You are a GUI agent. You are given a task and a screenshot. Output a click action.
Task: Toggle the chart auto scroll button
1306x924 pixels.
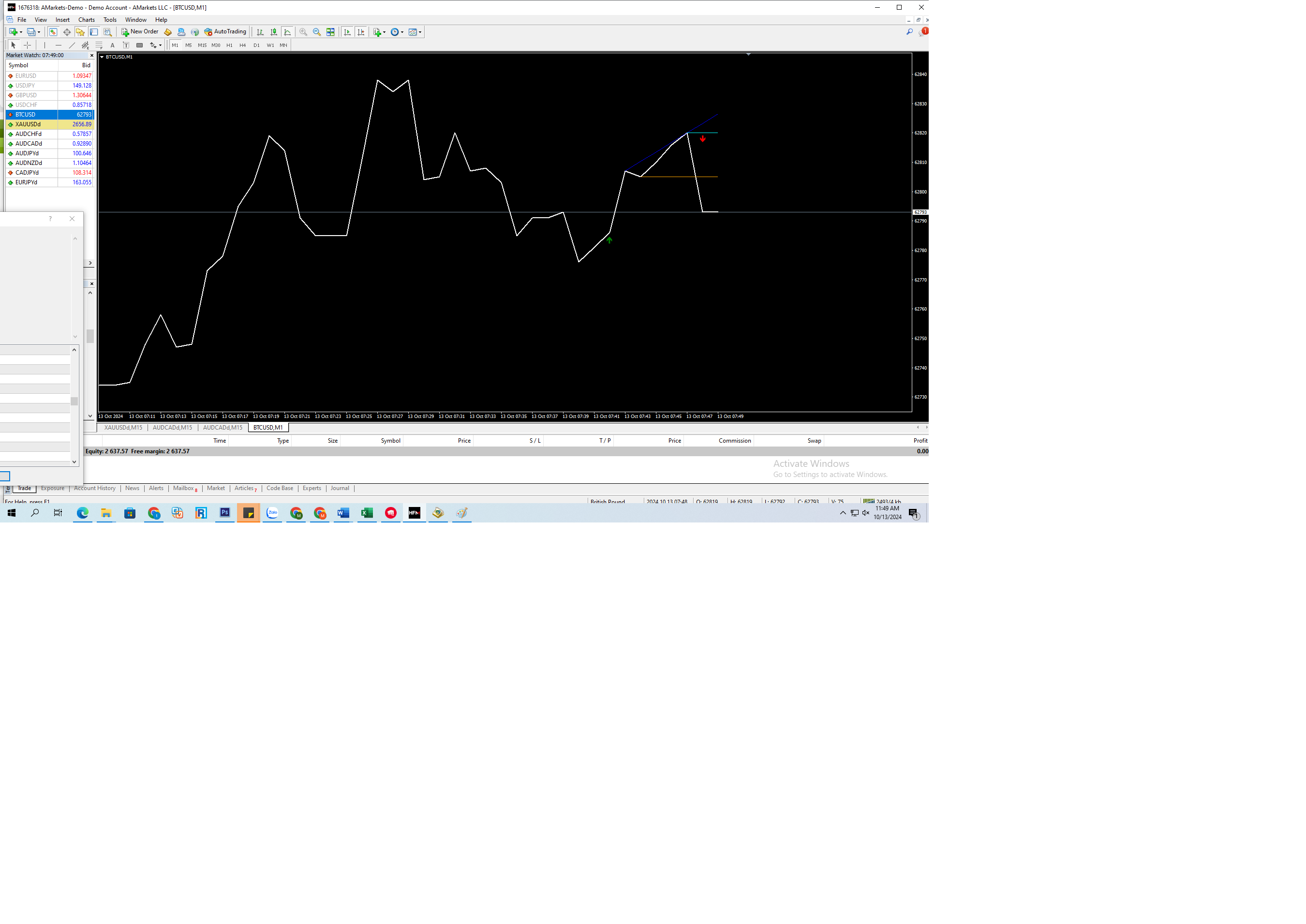point(348,32)
